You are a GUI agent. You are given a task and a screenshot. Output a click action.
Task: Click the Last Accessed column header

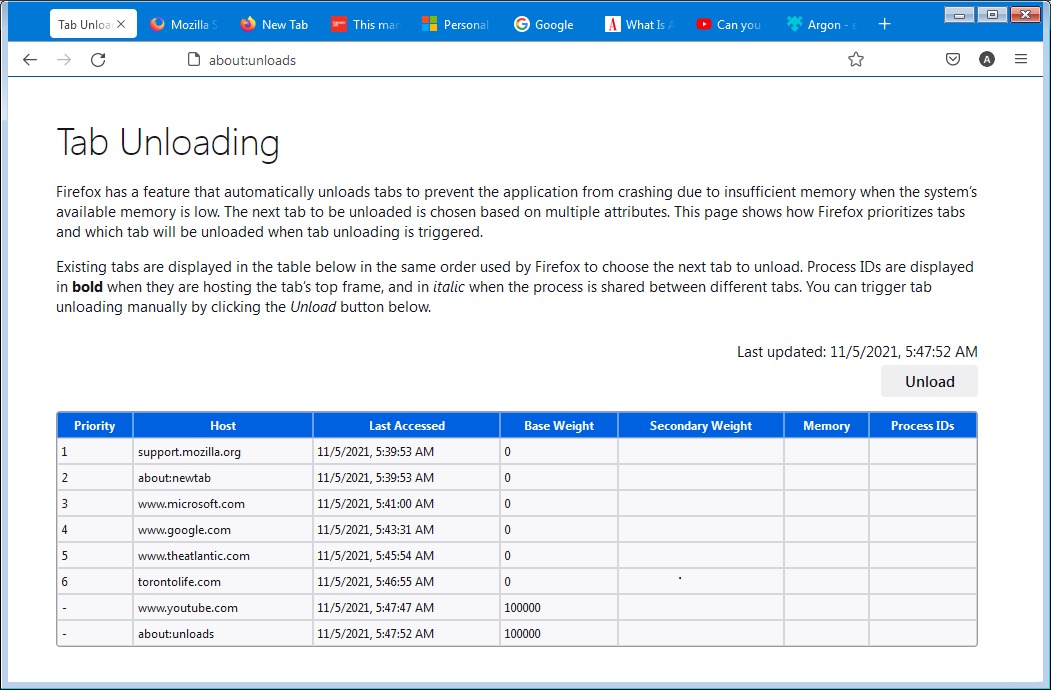pos(407,426)
